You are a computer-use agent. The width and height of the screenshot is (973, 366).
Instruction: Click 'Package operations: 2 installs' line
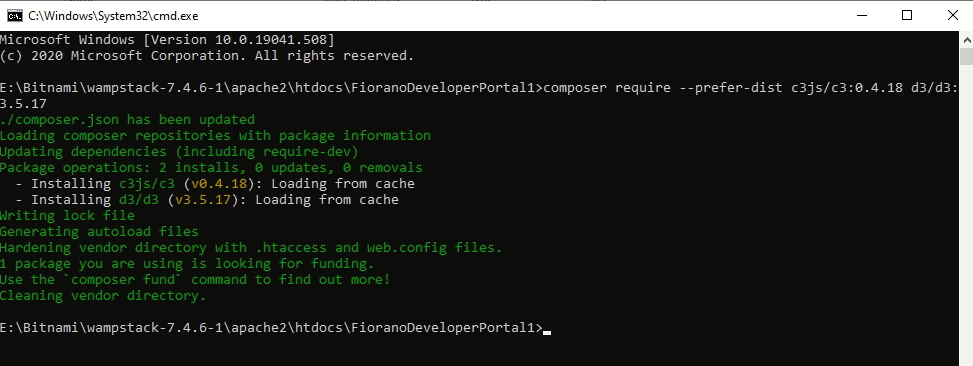click(x=211, y=167)
